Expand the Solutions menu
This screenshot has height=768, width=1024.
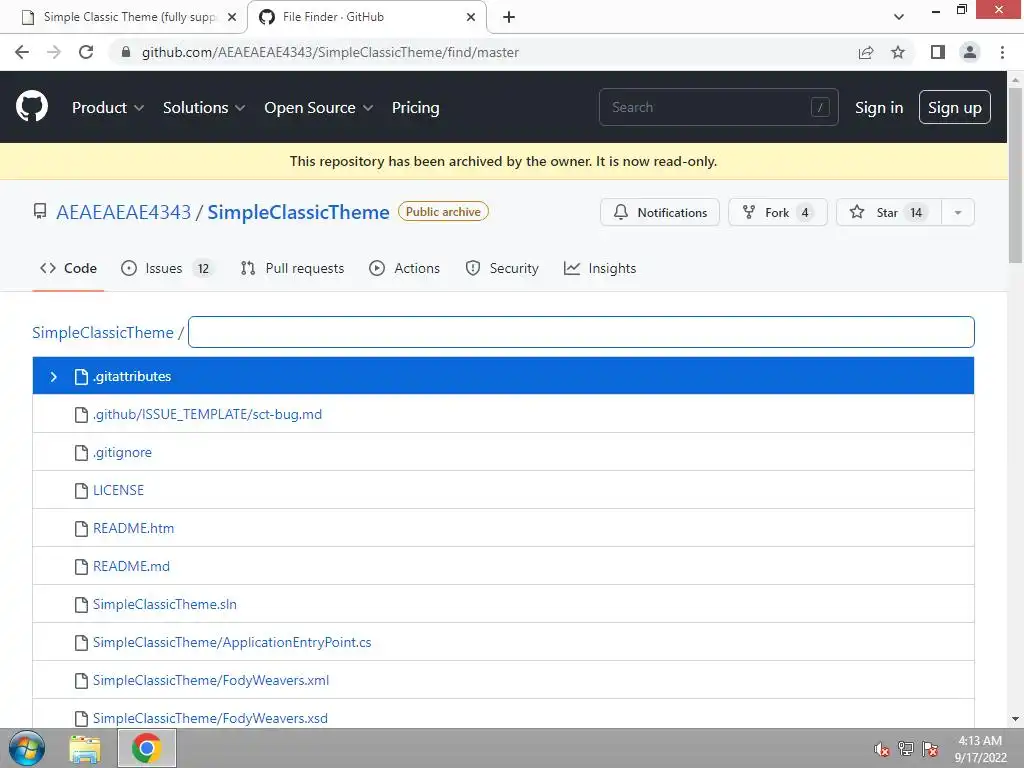coord(204,107)
